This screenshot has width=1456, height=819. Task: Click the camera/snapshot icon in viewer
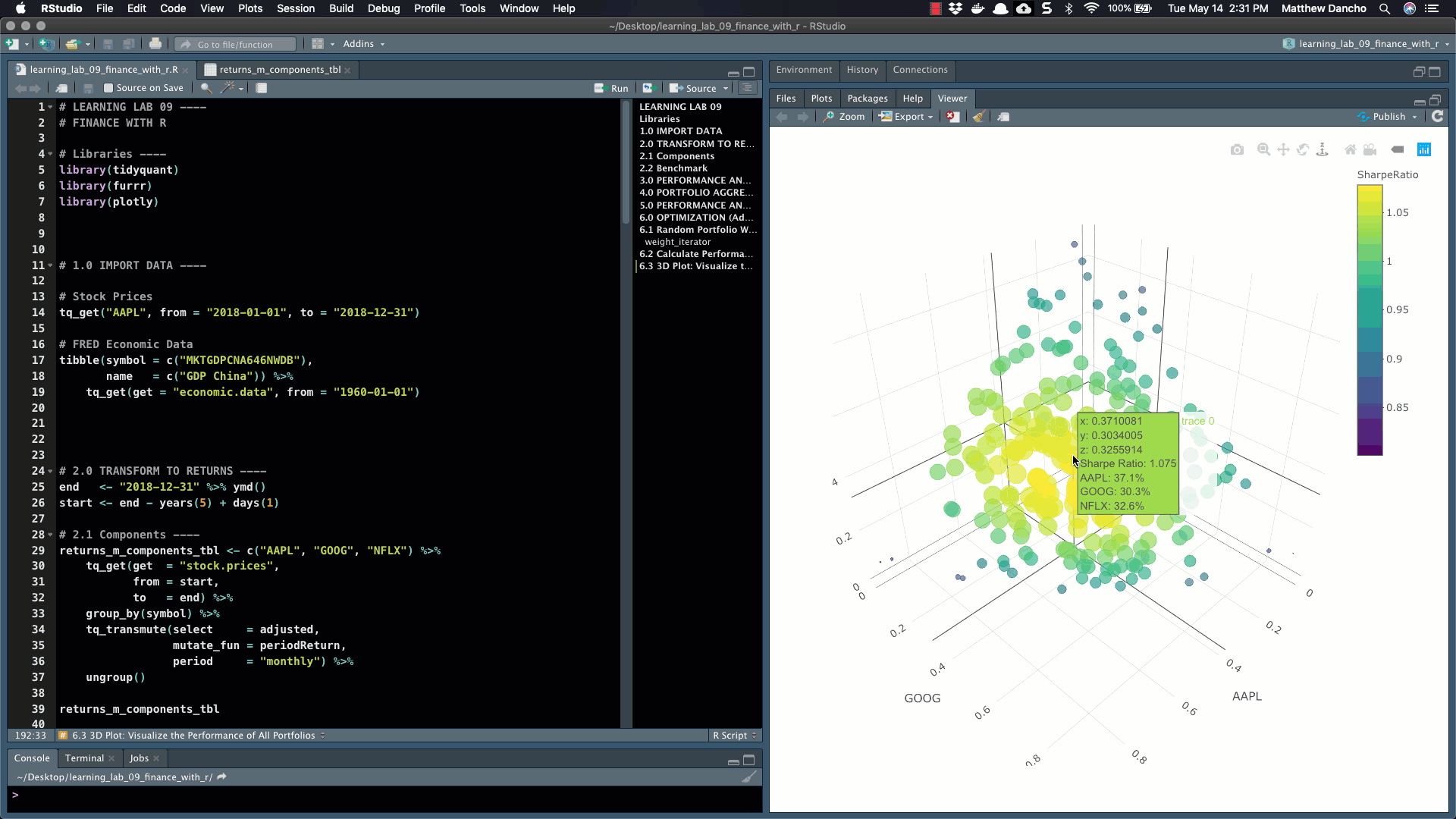tap(1237, 149)
